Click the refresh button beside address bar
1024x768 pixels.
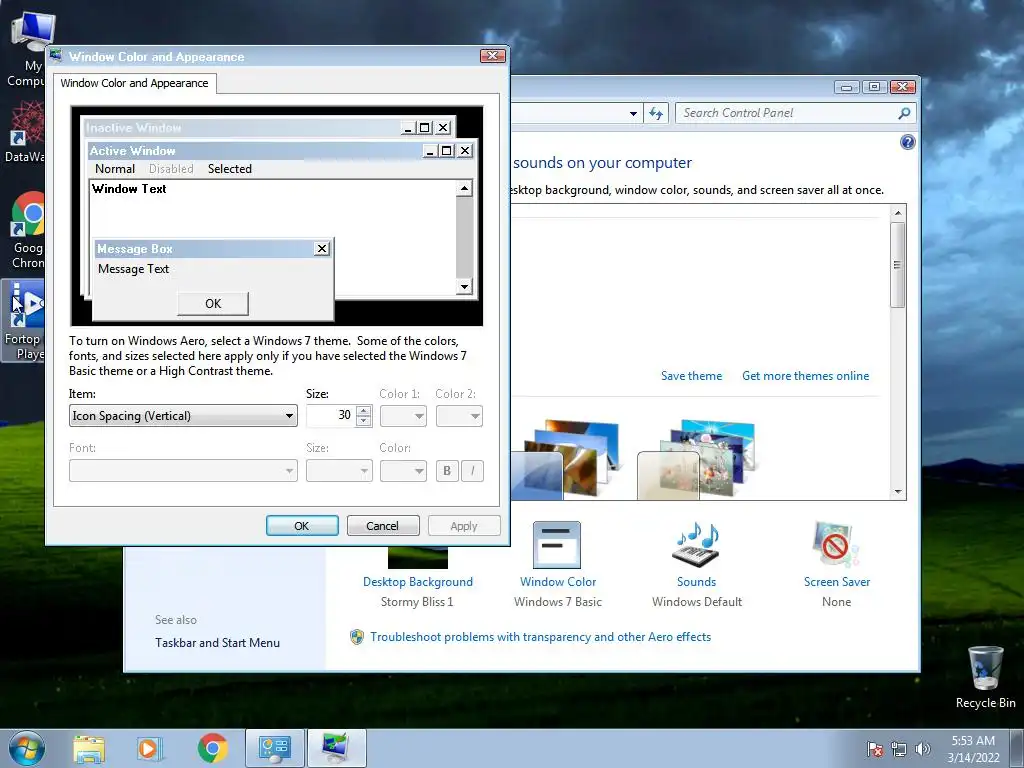656,114
